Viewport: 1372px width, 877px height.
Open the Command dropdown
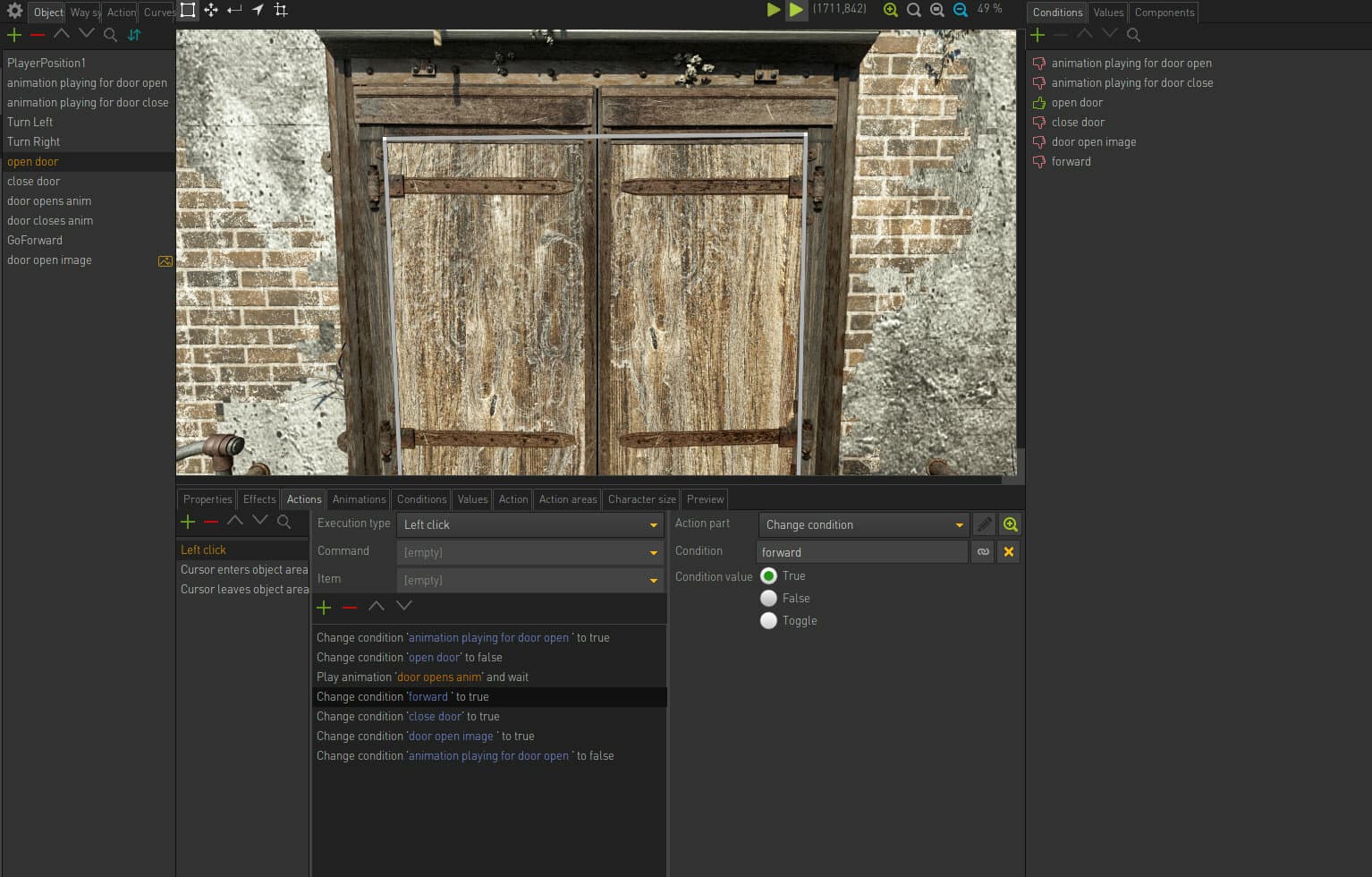tap(529, 552)
